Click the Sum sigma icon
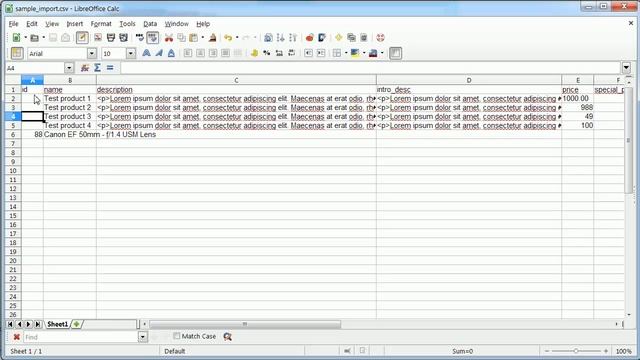Screen dimensions: 640x360 point(98,68)
